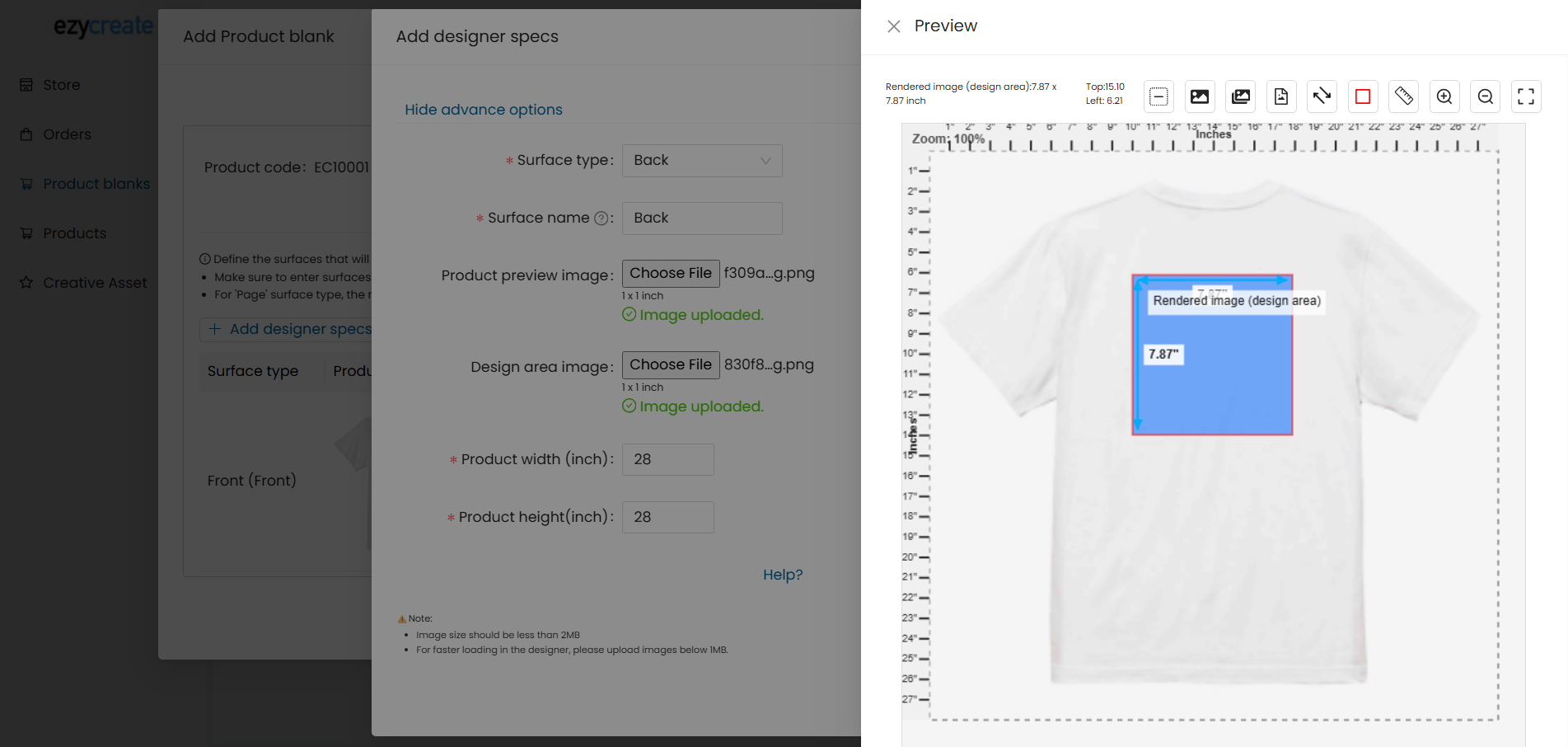Viewport: 1568px width, 747px height.
Task: Toggle fullscreen preview mode
Action: click(1525, 96)
